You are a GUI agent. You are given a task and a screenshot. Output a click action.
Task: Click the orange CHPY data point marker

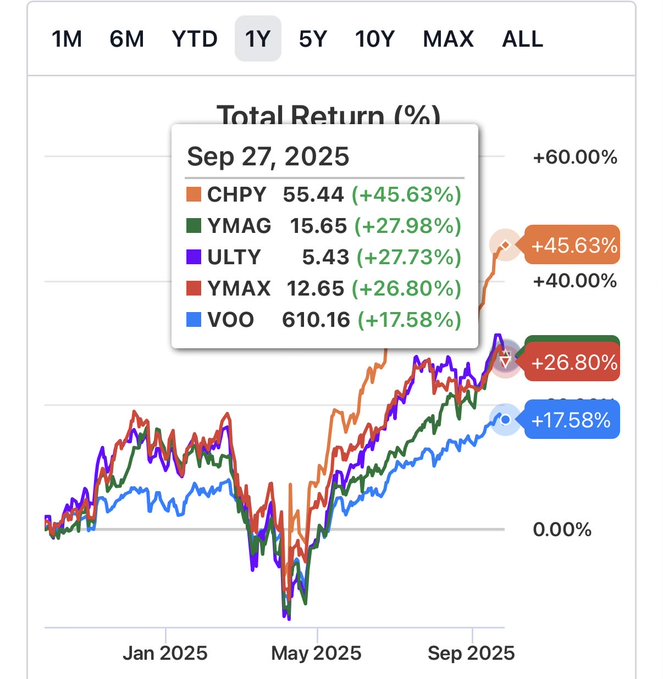(506, 245)
